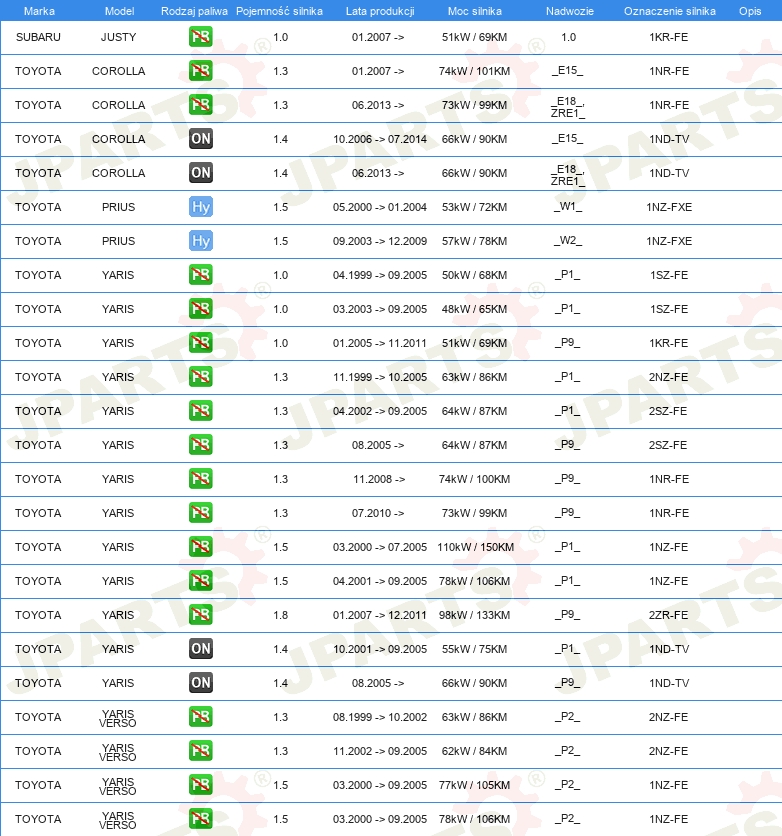Click the Moc silnika column header
The width and height of the screenshot is (782, 836).
coord(474,11)
